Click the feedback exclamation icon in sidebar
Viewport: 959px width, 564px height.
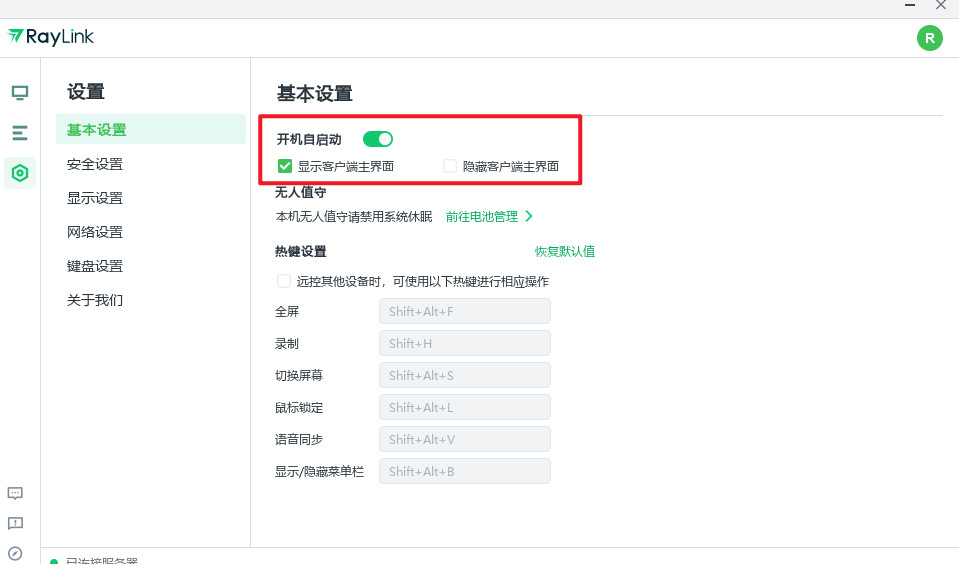15,523
